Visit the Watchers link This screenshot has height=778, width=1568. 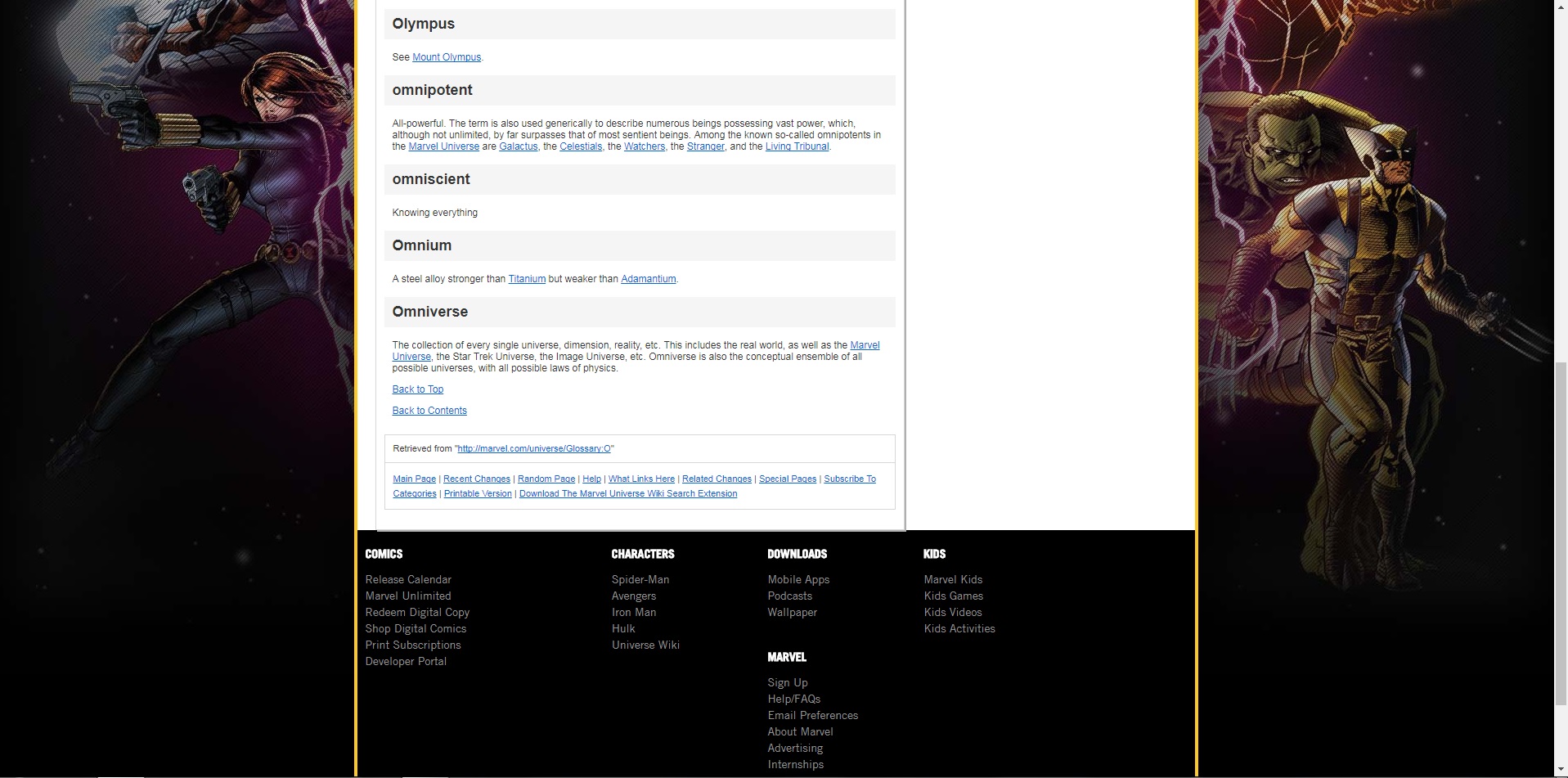[x=645, y=146]
